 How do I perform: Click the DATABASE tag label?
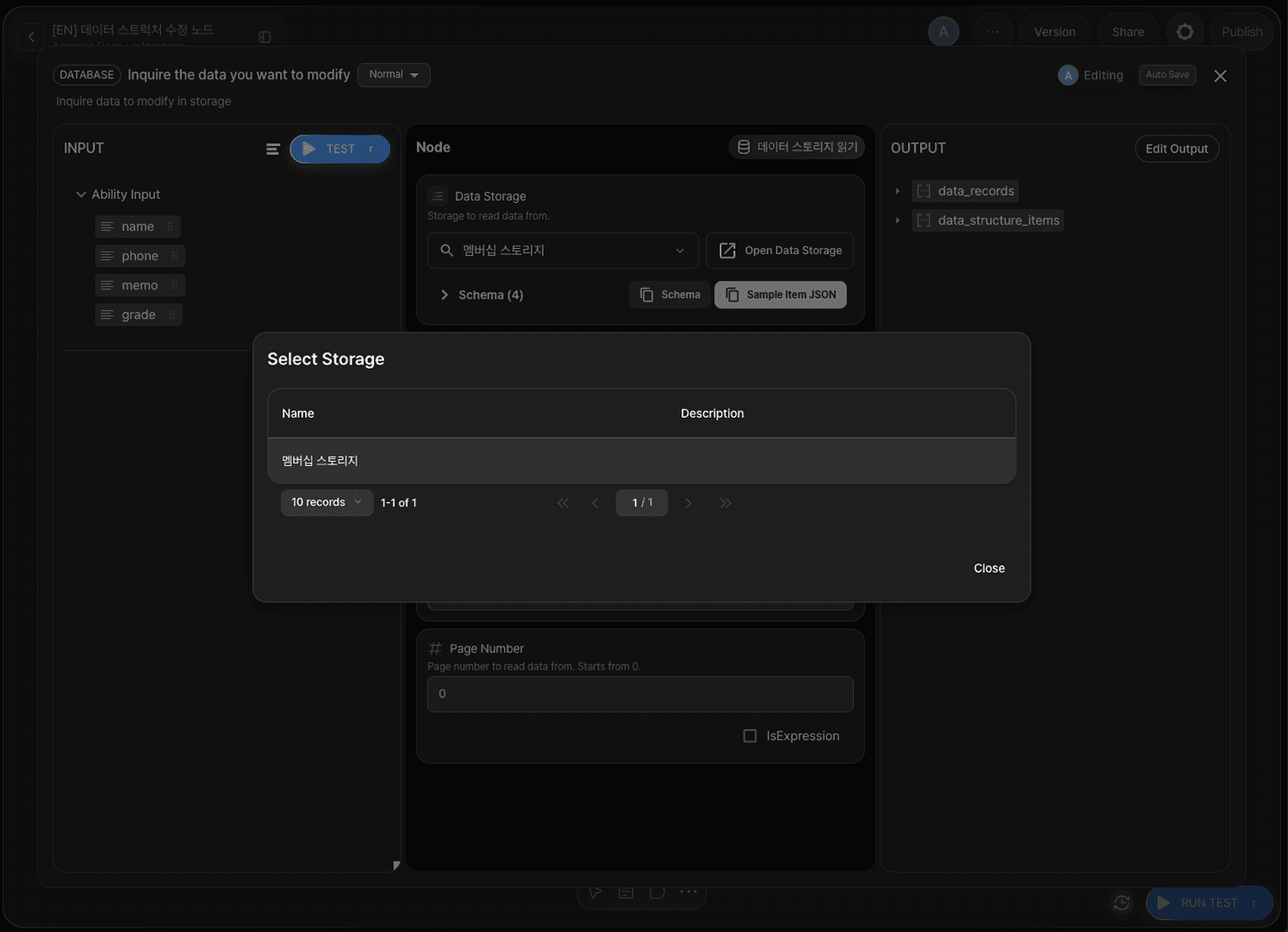click(x=87, y=75)
